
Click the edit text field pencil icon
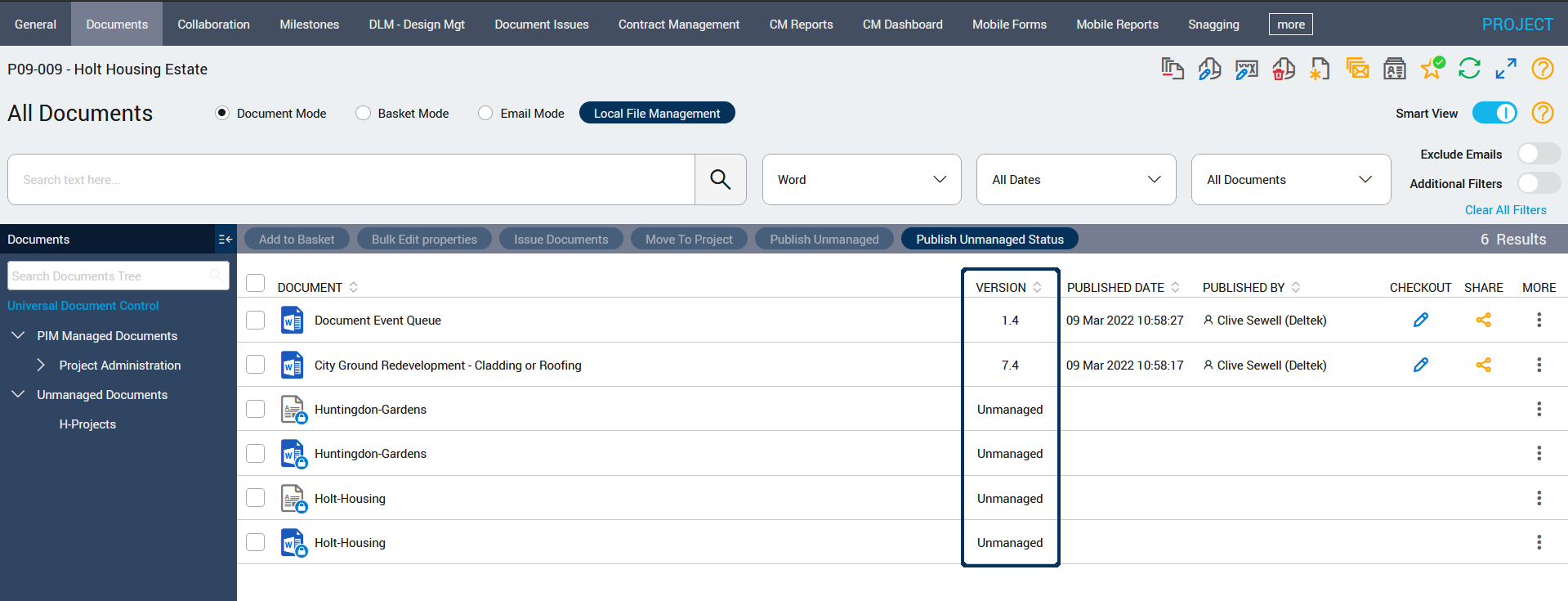click(x=1246, y=69)
